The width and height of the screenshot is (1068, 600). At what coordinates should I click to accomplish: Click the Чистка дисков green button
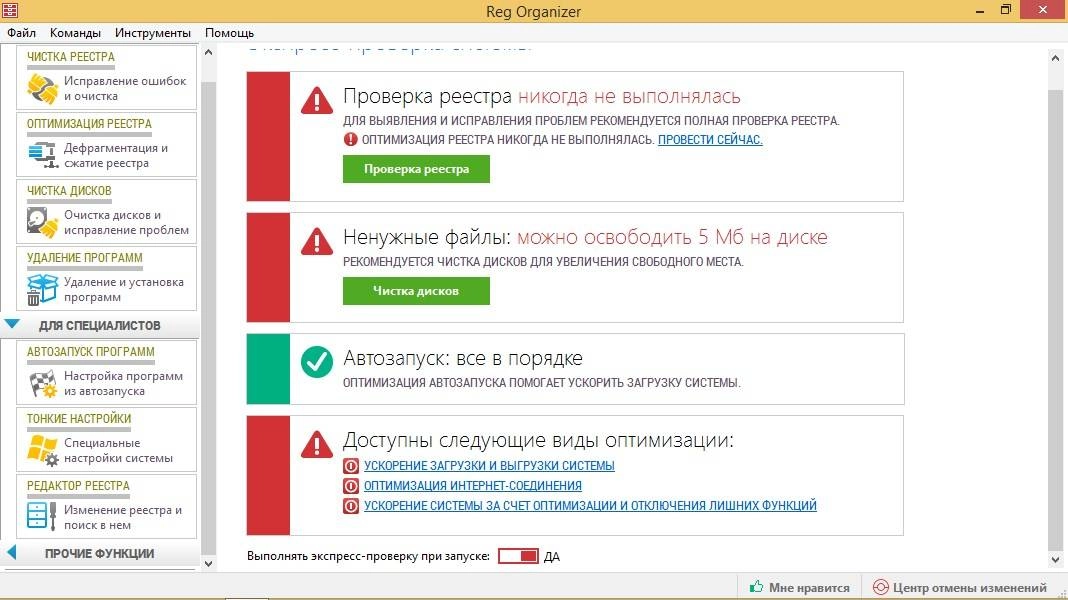[x=416, y=291]
